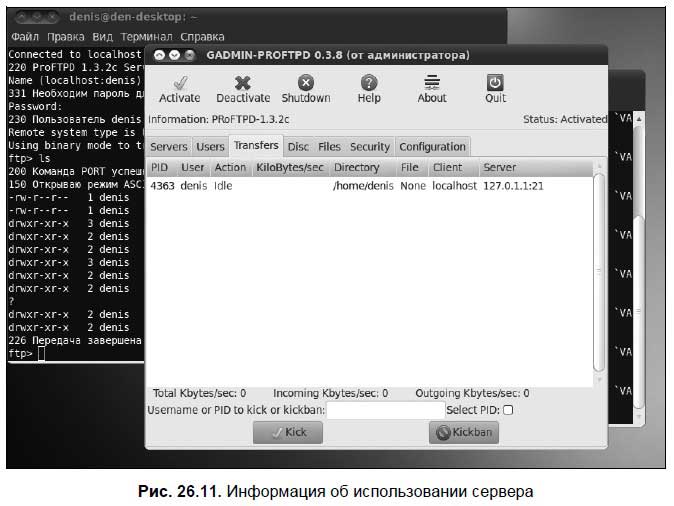This screenshot has height=506, width=674.
Task: Open the Users tab
Action: (x=210, y=147)
